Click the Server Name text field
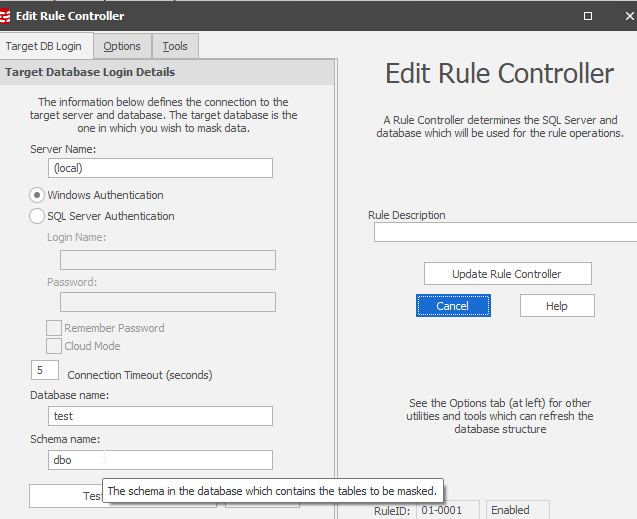Screen dimensions: 637x519 coord(160,169)
